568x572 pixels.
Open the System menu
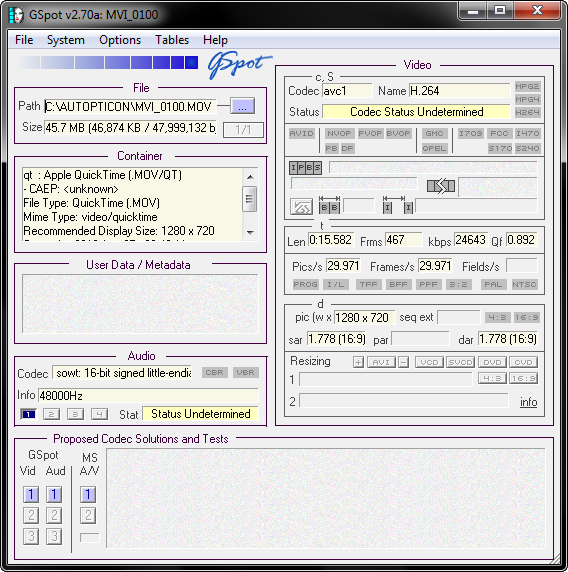tap(66, 40)
